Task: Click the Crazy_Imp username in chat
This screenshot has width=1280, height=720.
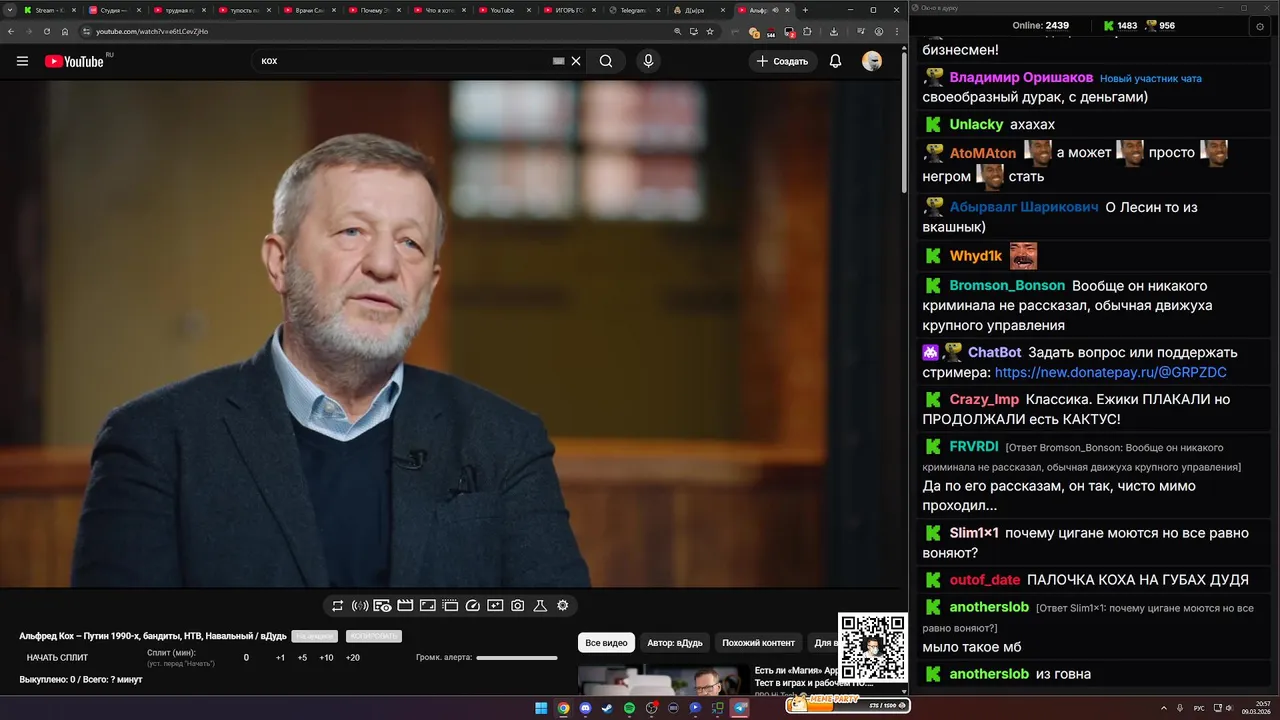Action: click(x=984, y=399)
